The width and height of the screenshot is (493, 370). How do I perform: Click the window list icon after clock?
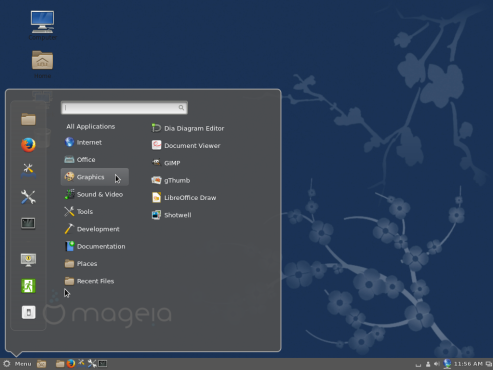tap(489, 364)
